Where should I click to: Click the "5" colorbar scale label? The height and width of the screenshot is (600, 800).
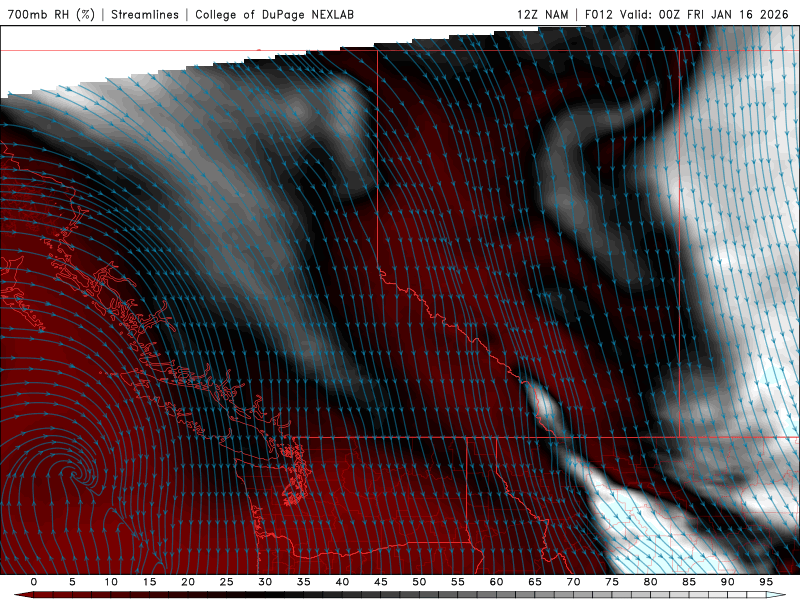click(72, 582)
